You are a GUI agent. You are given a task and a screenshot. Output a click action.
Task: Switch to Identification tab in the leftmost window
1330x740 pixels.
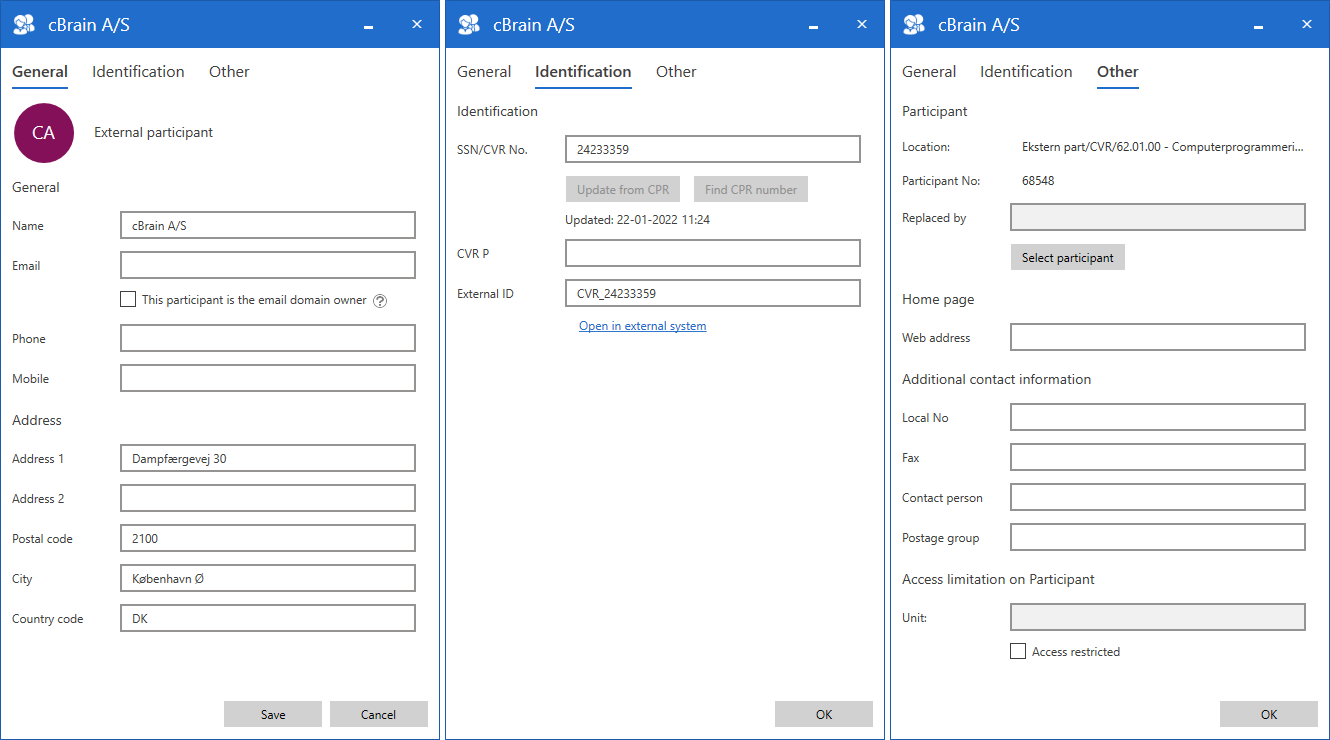click(138, 72)
